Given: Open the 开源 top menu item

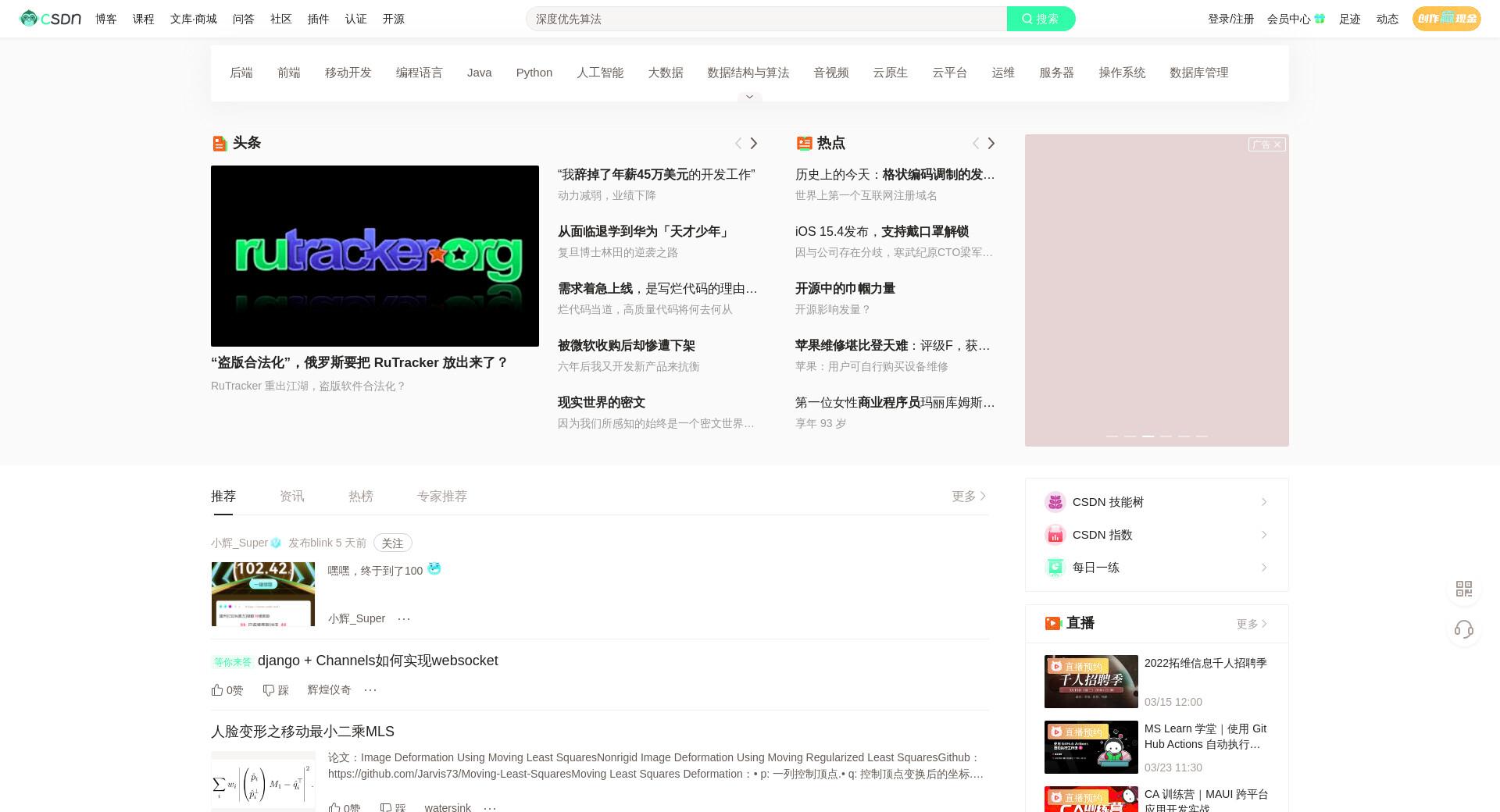Looking at the screenshot, I should tap(394, 19).
